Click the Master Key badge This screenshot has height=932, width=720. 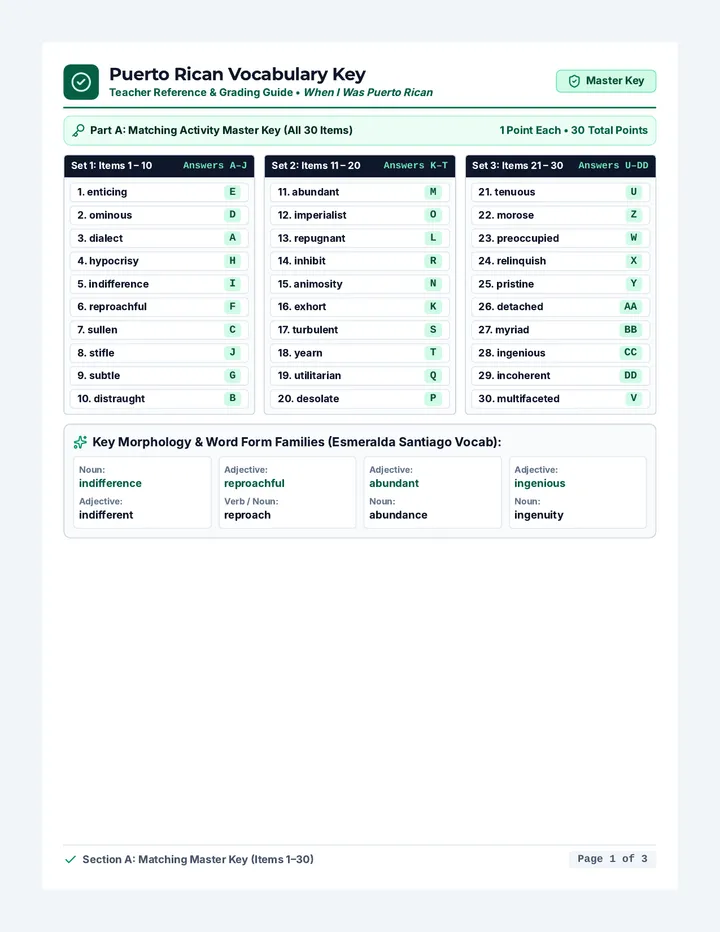[x=606, y=81]
